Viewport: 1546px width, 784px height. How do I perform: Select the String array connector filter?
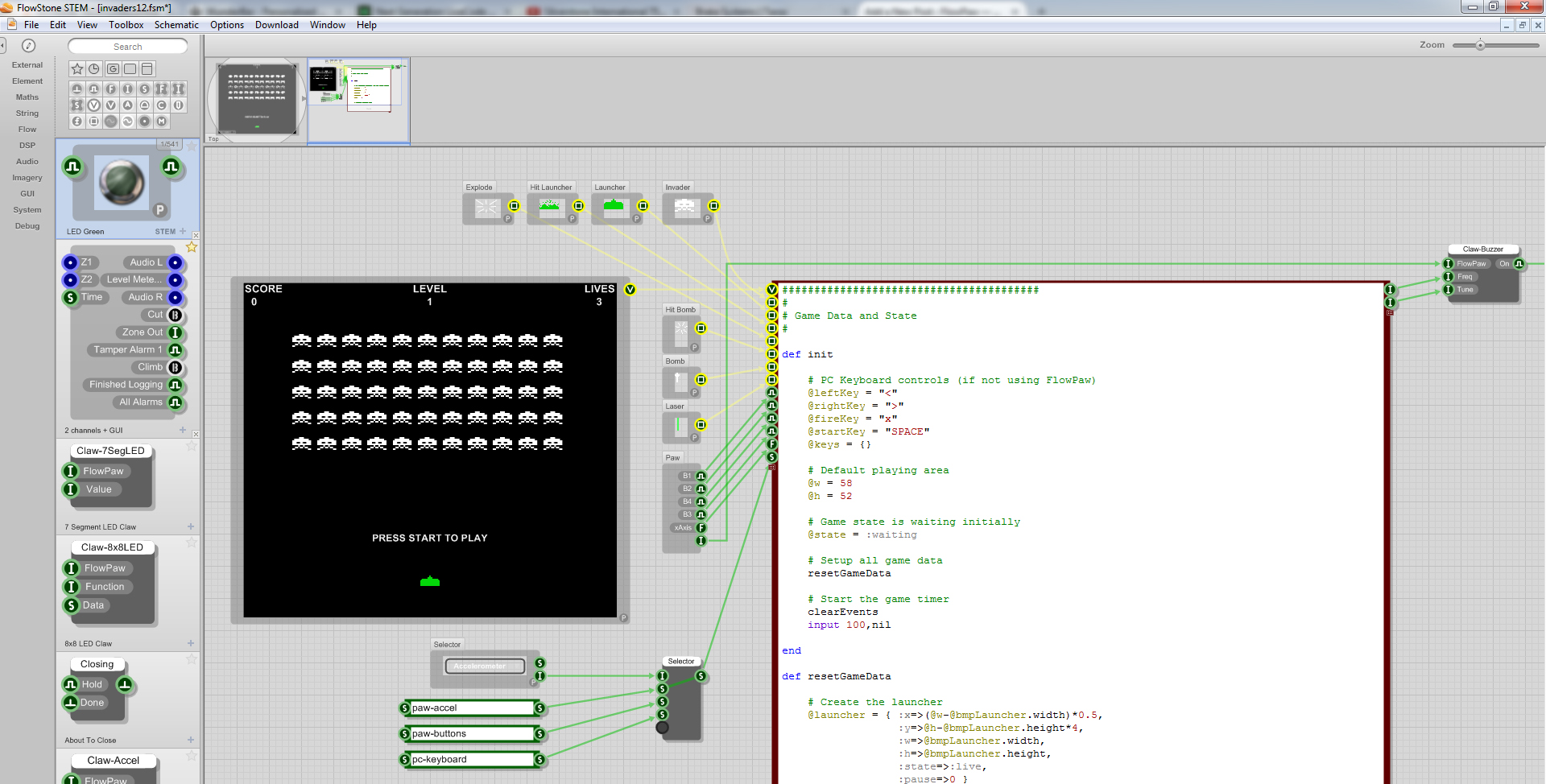click(x=77, y=105)
